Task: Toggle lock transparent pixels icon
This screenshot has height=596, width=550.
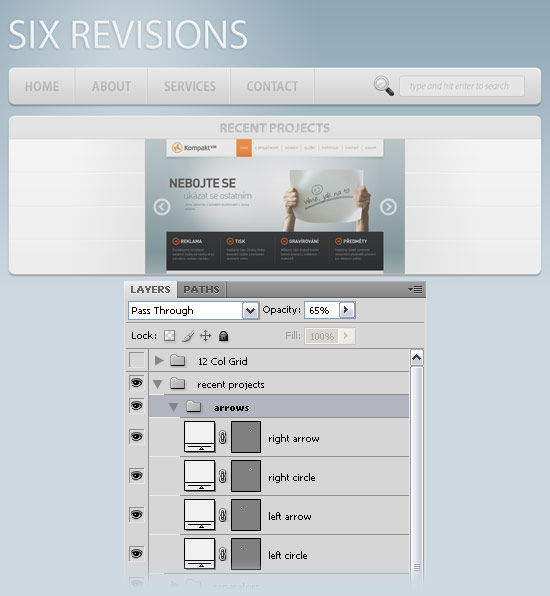Action: click(170, 336)
